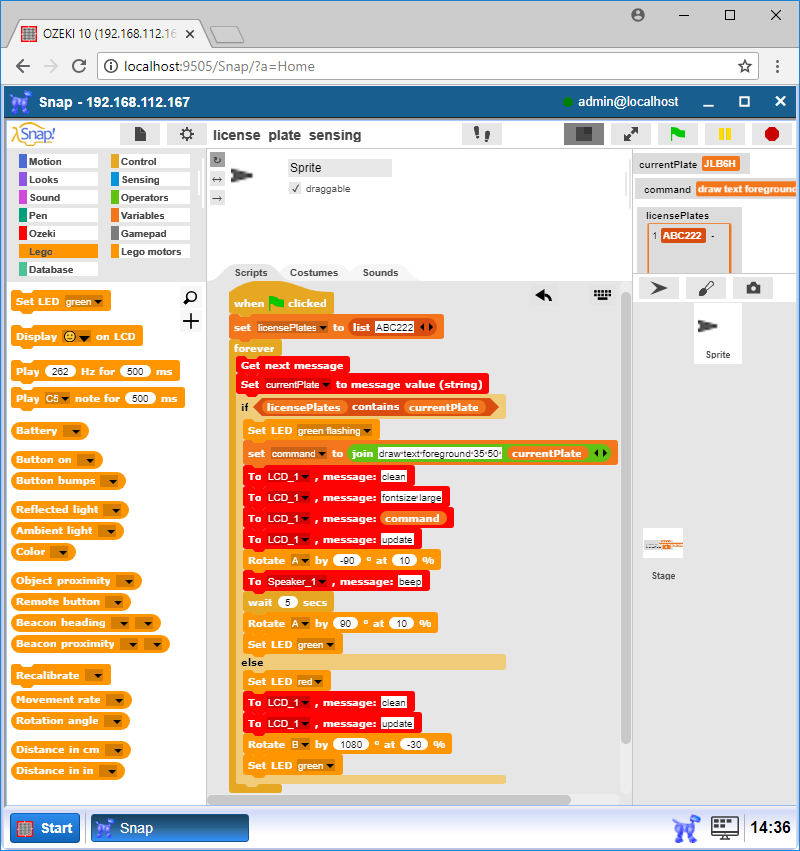Open the Play C5 note dropdown
This screenshot has width=800, height=851.
[x=65, y=399]
